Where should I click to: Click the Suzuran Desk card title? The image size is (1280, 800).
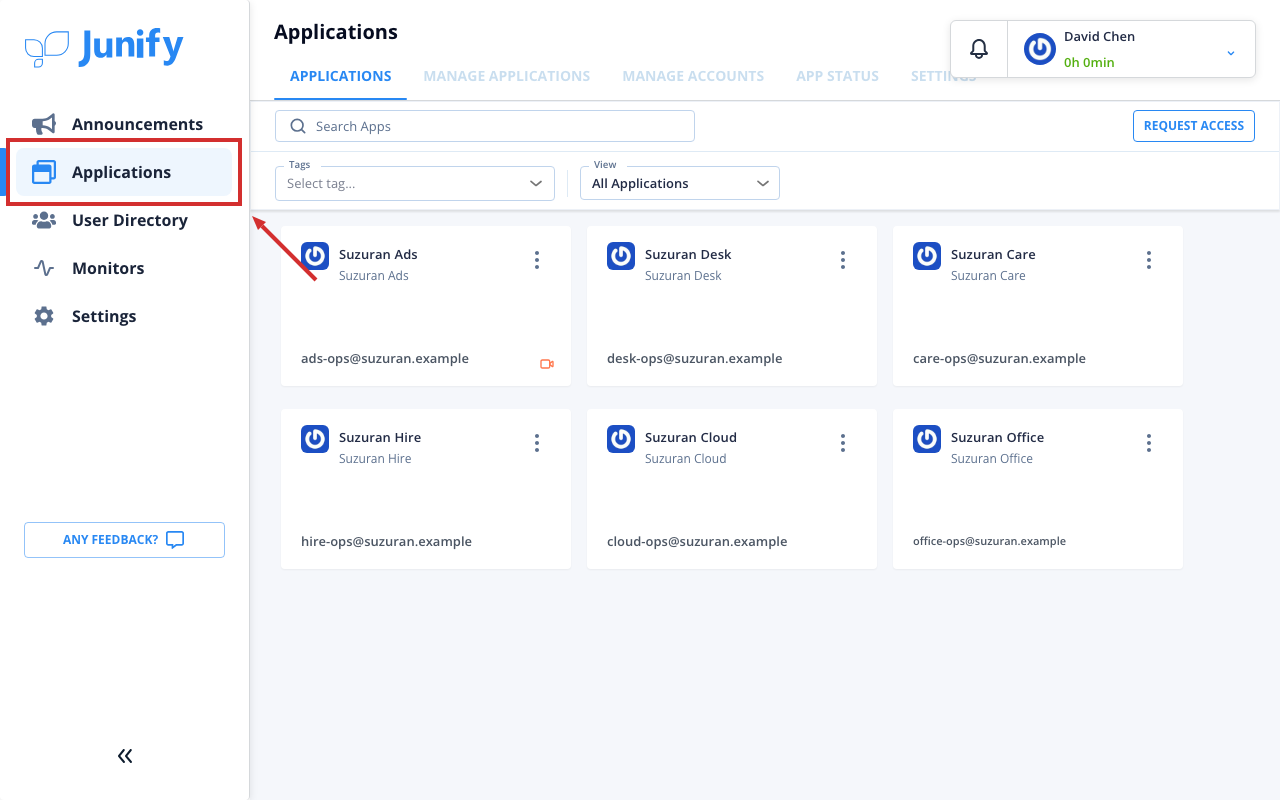688,254
